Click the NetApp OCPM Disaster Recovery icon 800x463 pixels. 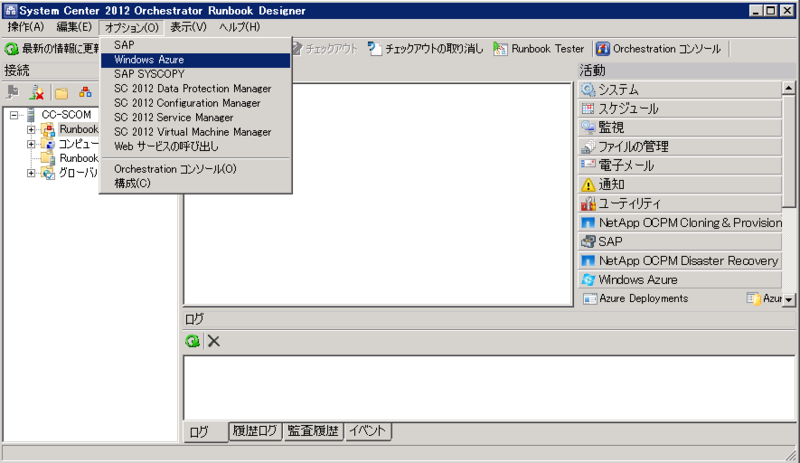(x=588, y=261)
